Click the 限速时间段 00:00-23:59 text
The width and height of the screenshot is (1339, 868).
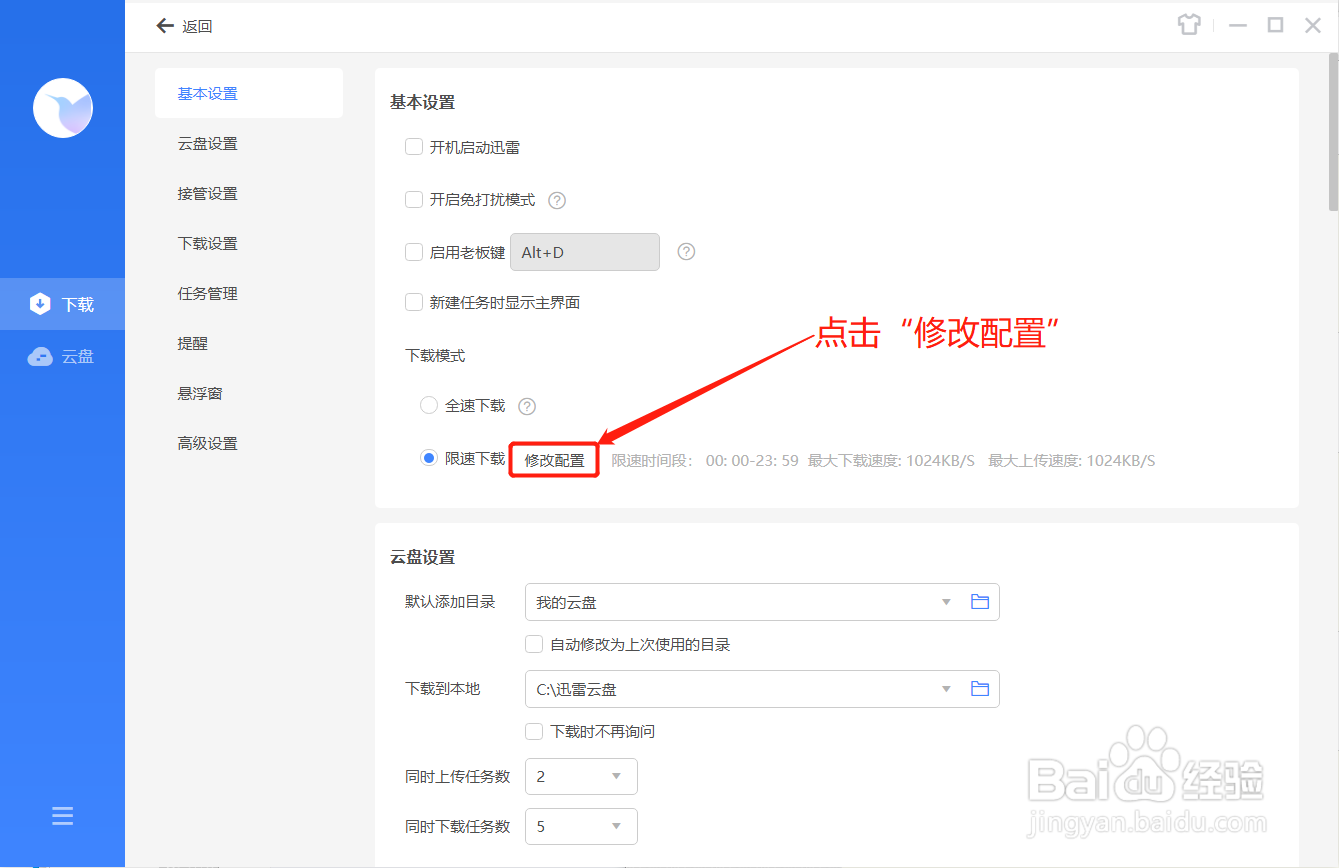point(705,461)
